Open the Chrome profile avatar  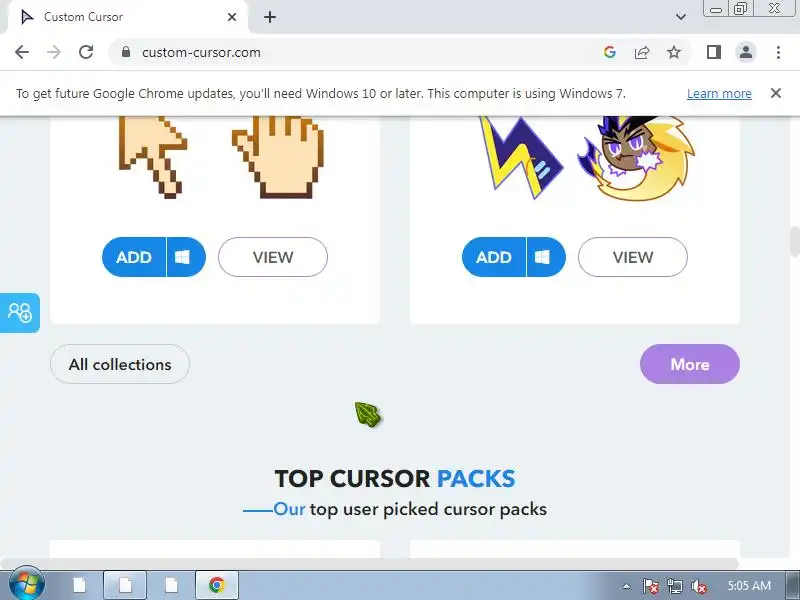746,52
